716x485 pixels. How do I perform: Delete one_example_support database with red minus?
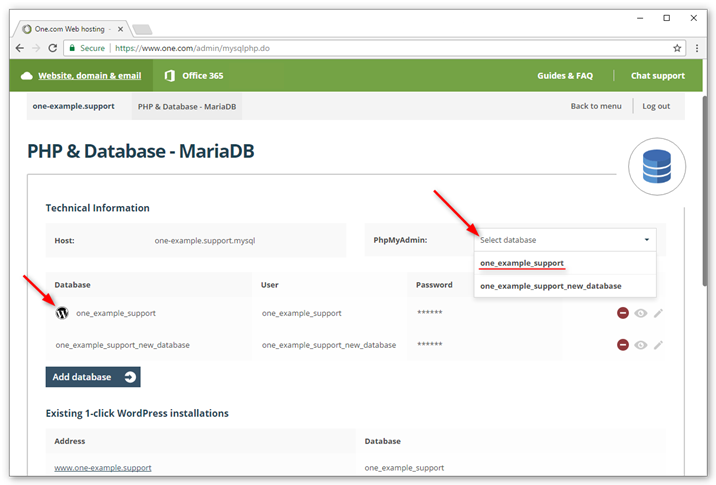[623, 313]
